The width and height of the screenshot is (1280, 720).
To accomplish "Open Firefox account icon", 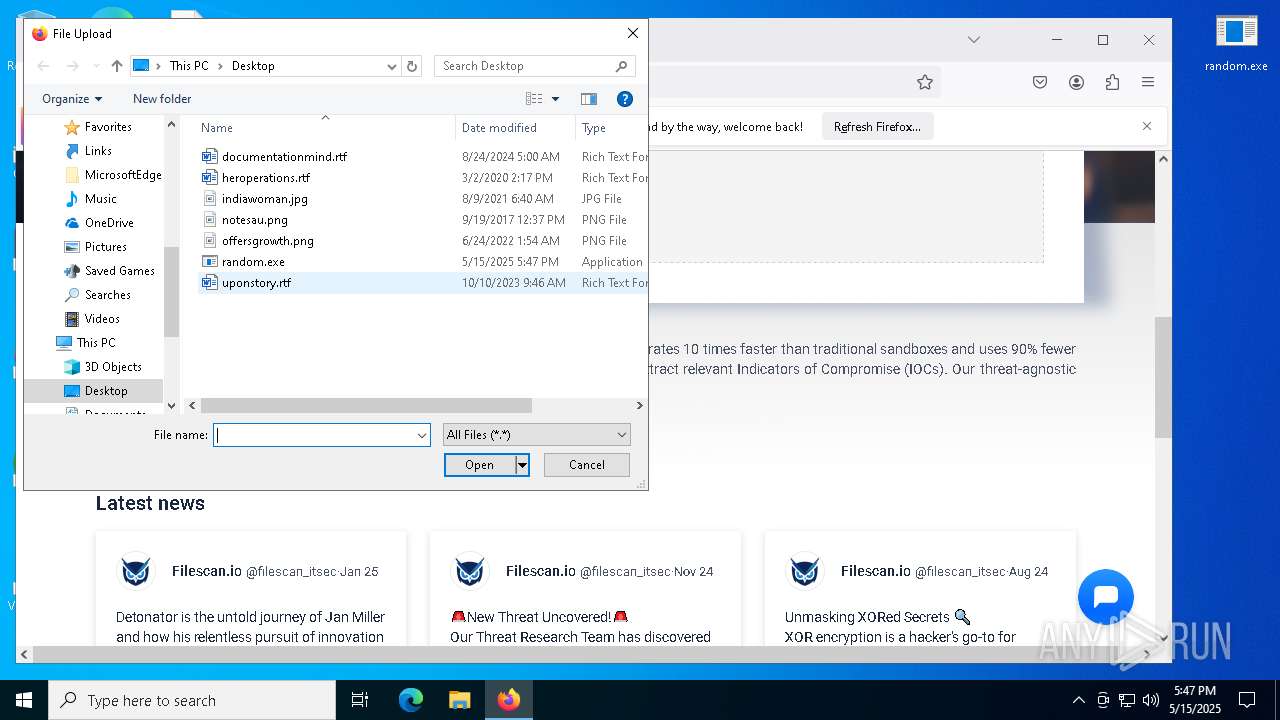I will pos(1076,82).
